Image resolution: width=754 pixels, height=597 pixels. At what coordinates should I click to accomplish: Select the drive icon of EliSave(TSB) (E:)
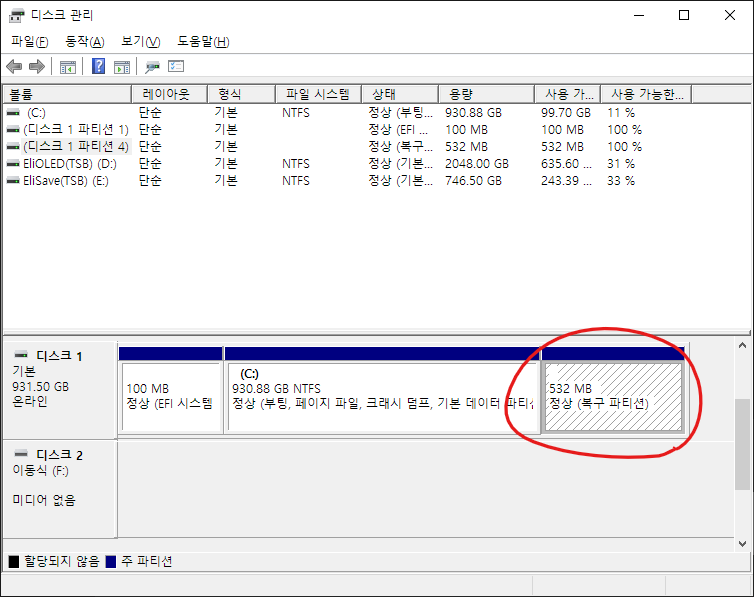click(x=13, y=181)
